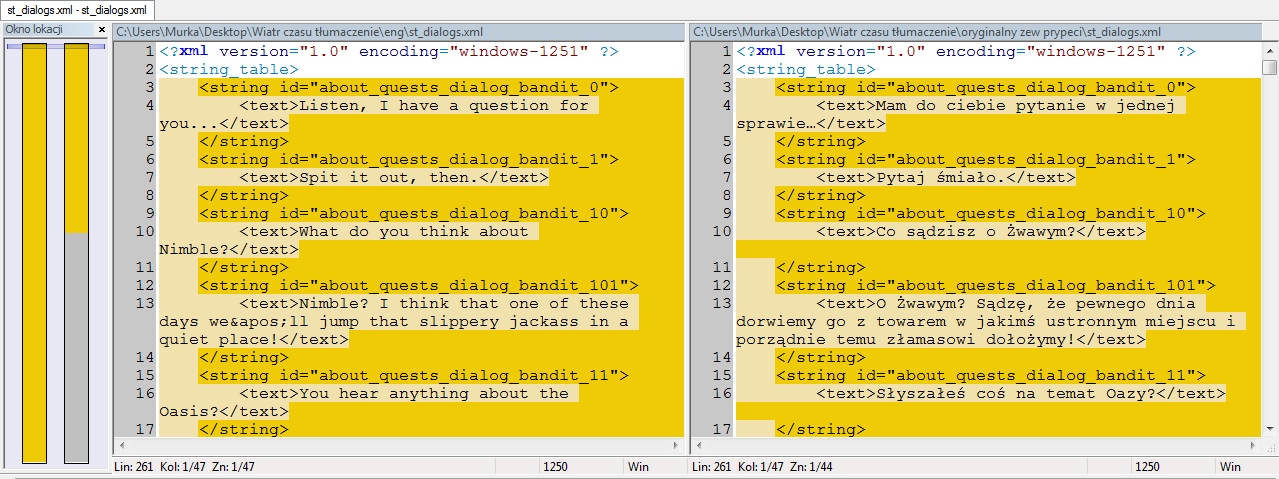Click the Win line-ending indicator for the Polish pane
1279x479 pixels.
point(1230,467)
